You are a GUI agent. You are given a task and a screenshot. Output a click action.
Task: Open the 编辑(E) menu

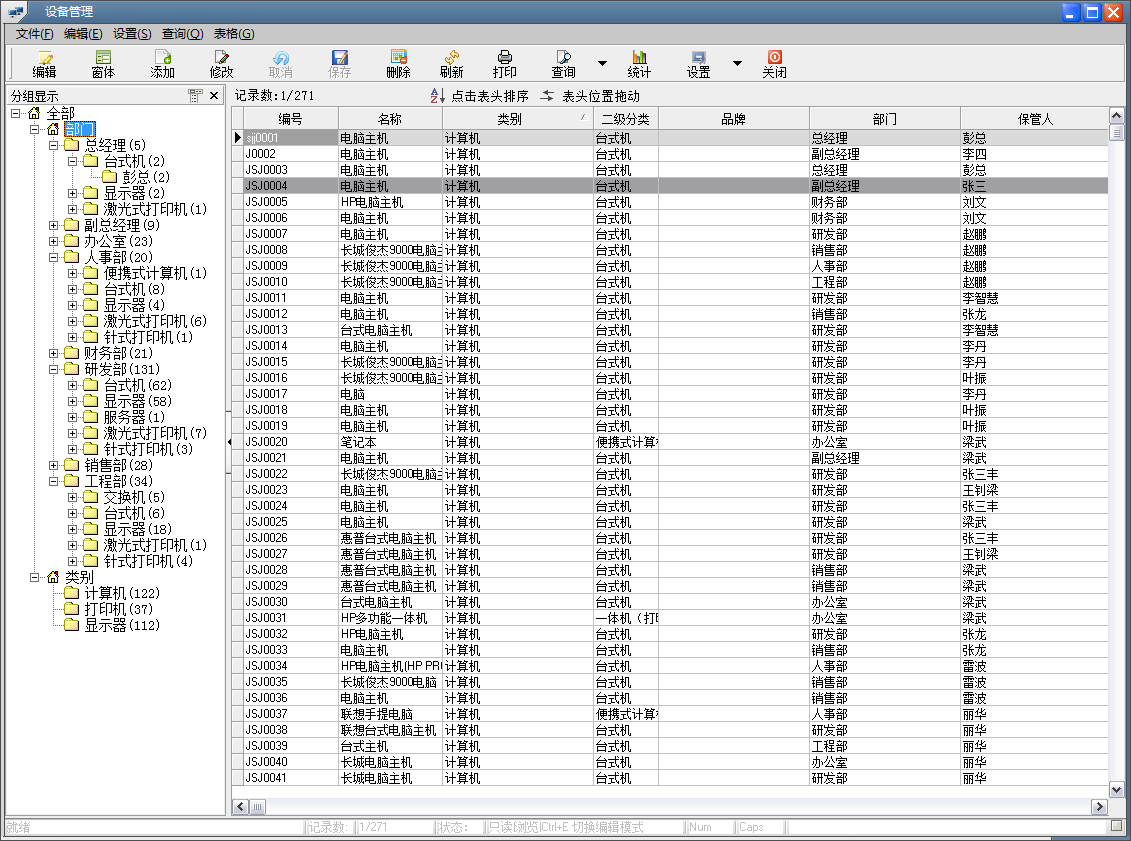click(83, 34)
